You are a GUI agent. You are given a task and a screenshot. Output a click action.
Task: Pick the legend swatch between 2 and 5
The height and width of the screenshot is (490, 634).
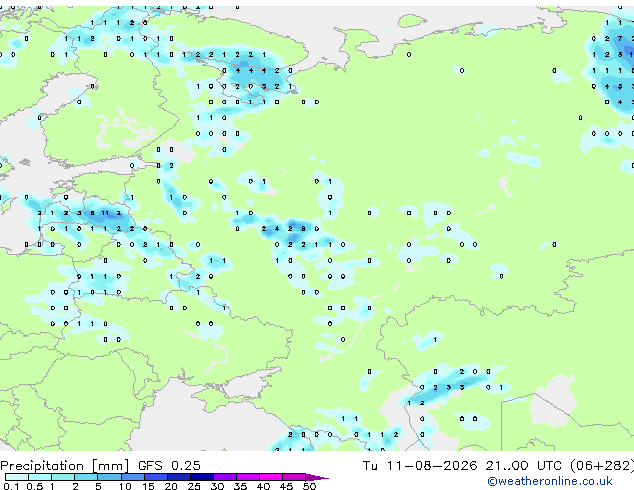pyautogui.click(x=86, y=477)
